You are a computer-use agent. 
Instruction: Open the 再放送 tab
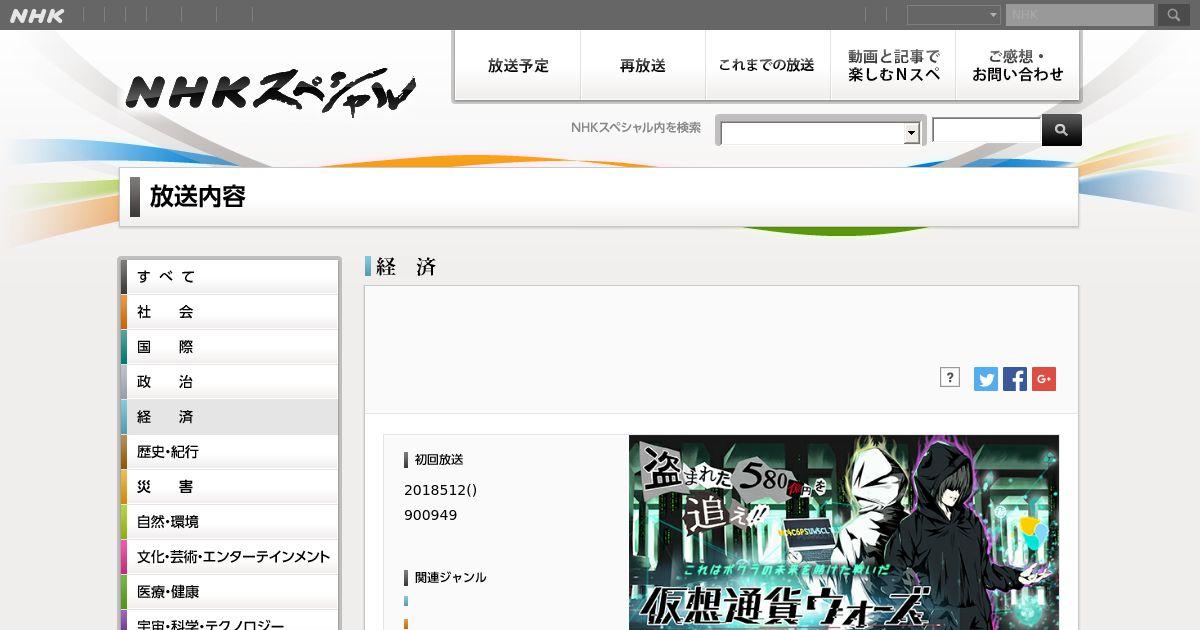(x=643, y=65)
